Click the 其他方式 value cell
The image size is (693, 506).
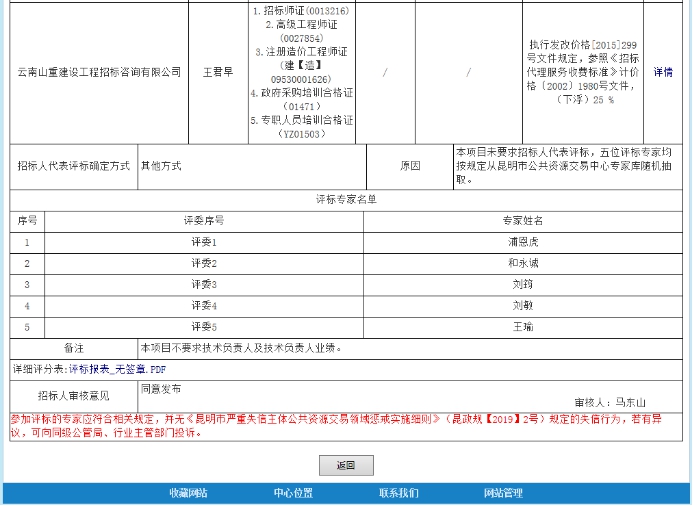161,165
